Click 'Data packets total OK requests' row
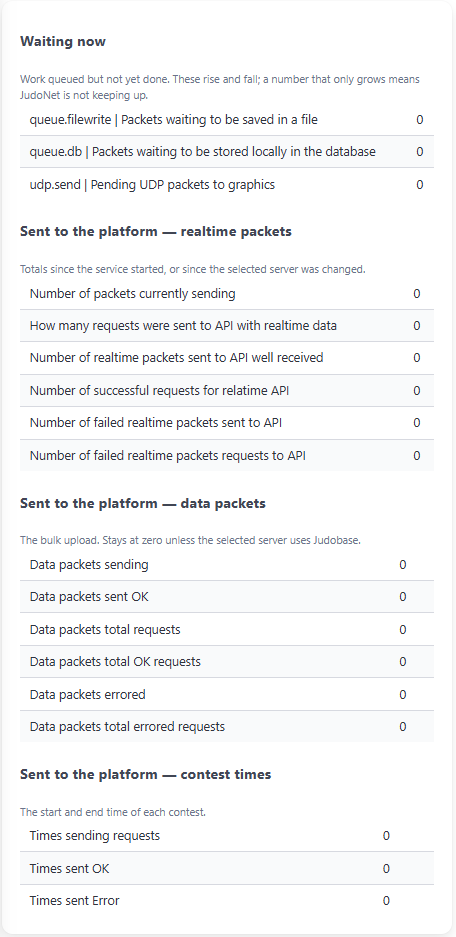The height and width of the screenshot is (937, 456). pos(227,662)
